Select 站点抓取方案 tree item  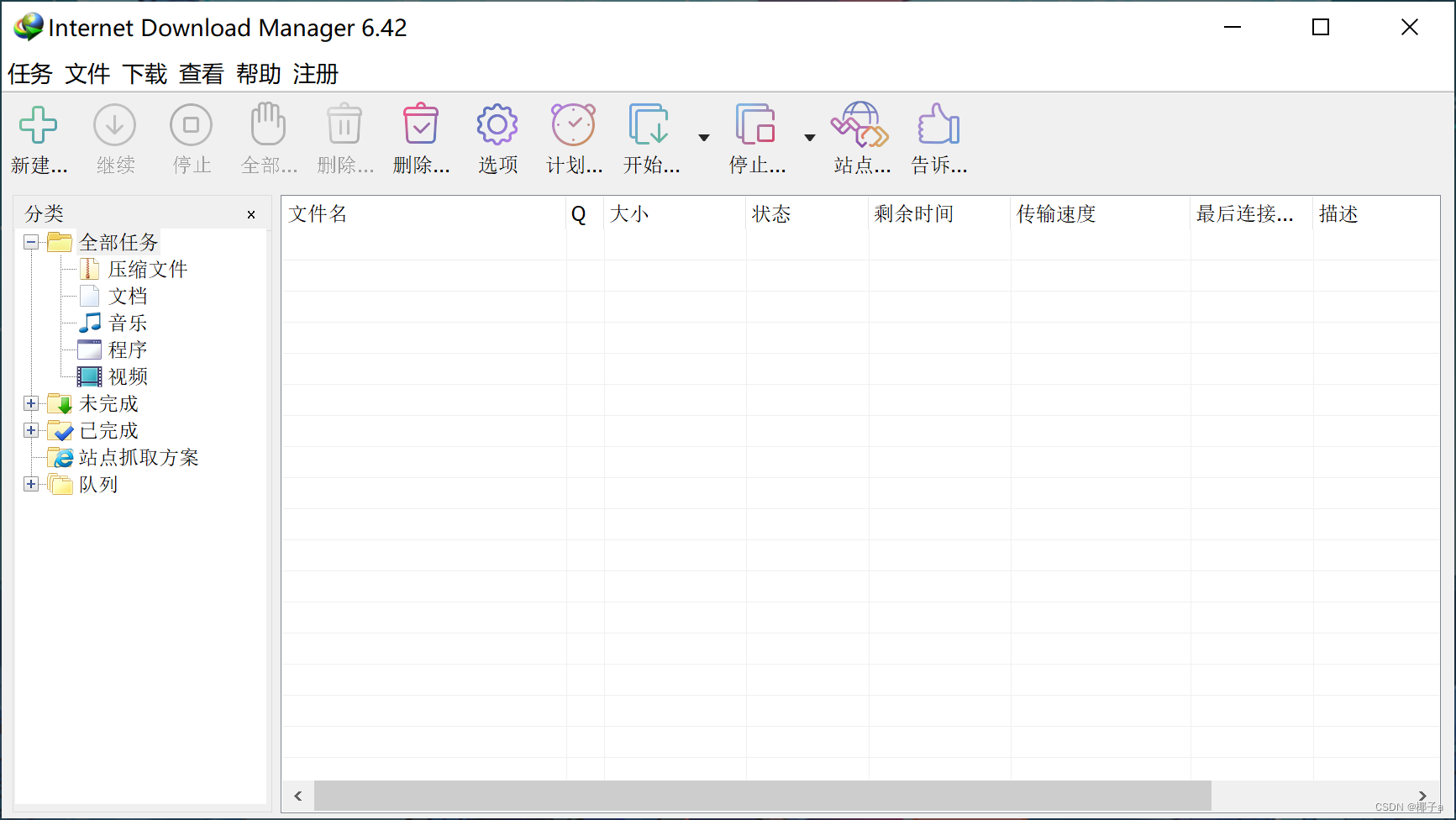(x=139, y=458)
